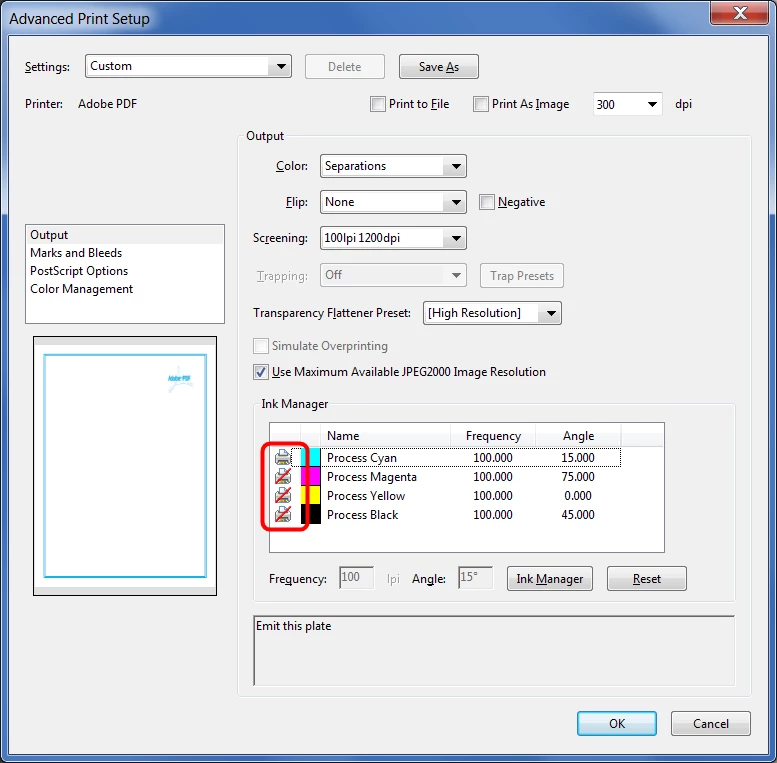
Task: Select the Process Black row name
Action: (362, 515)
